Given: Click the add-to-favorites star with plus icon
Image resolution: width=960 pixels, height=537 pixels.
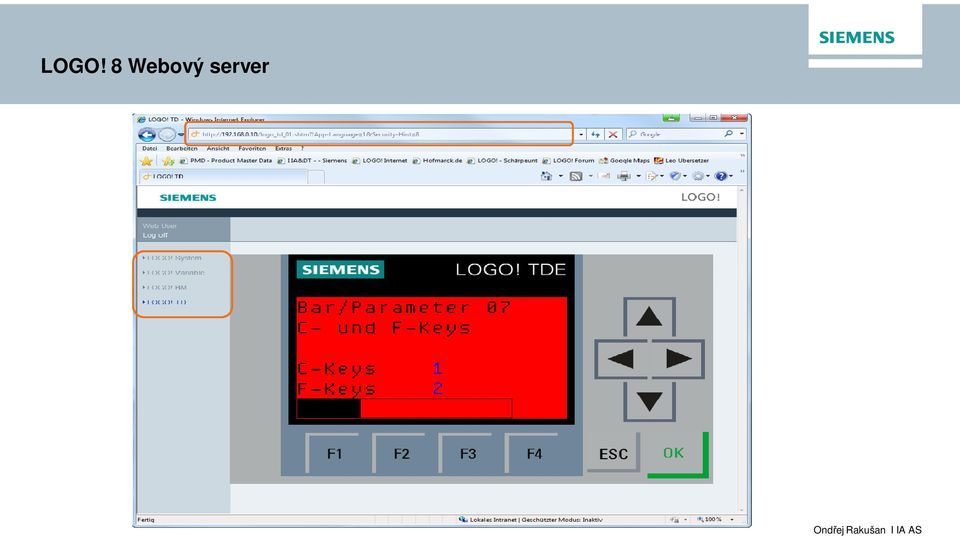Looking at the screenshot, I should click(x=168, y=161).
